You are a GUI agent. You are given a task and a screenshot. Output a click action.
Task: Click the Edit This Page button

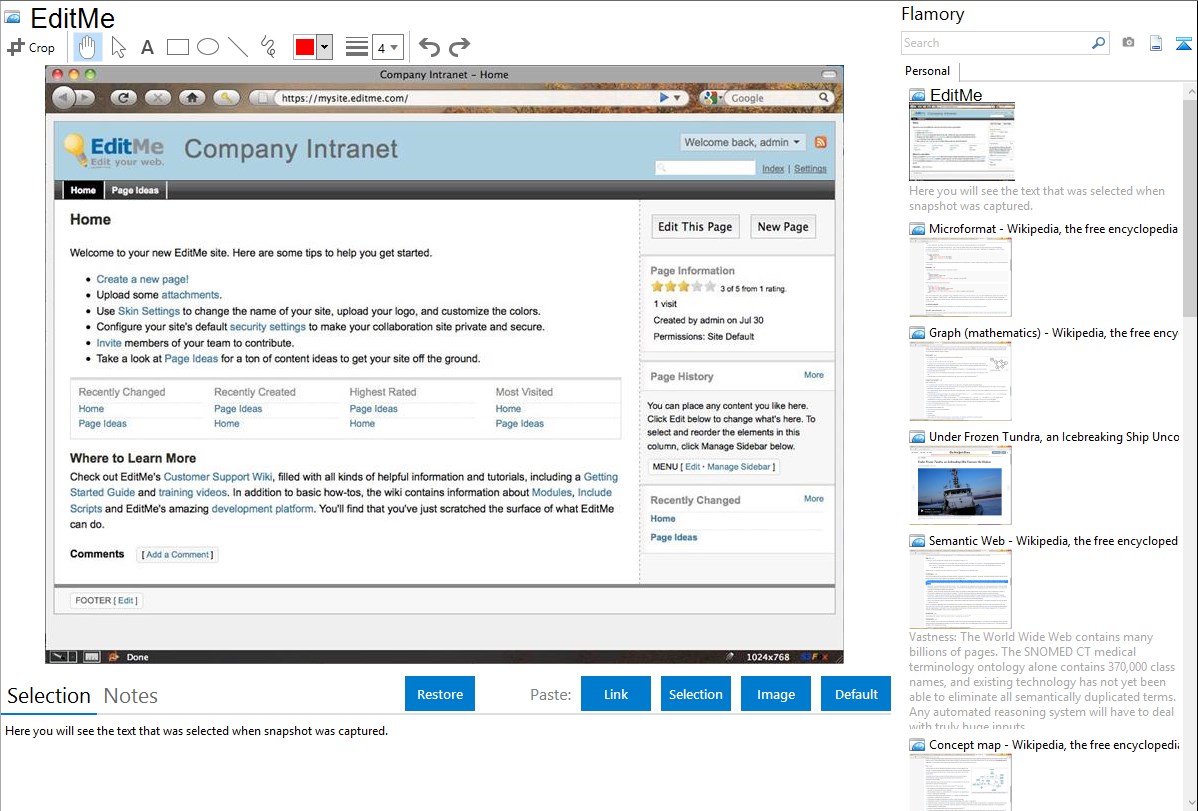pos(695,226)
